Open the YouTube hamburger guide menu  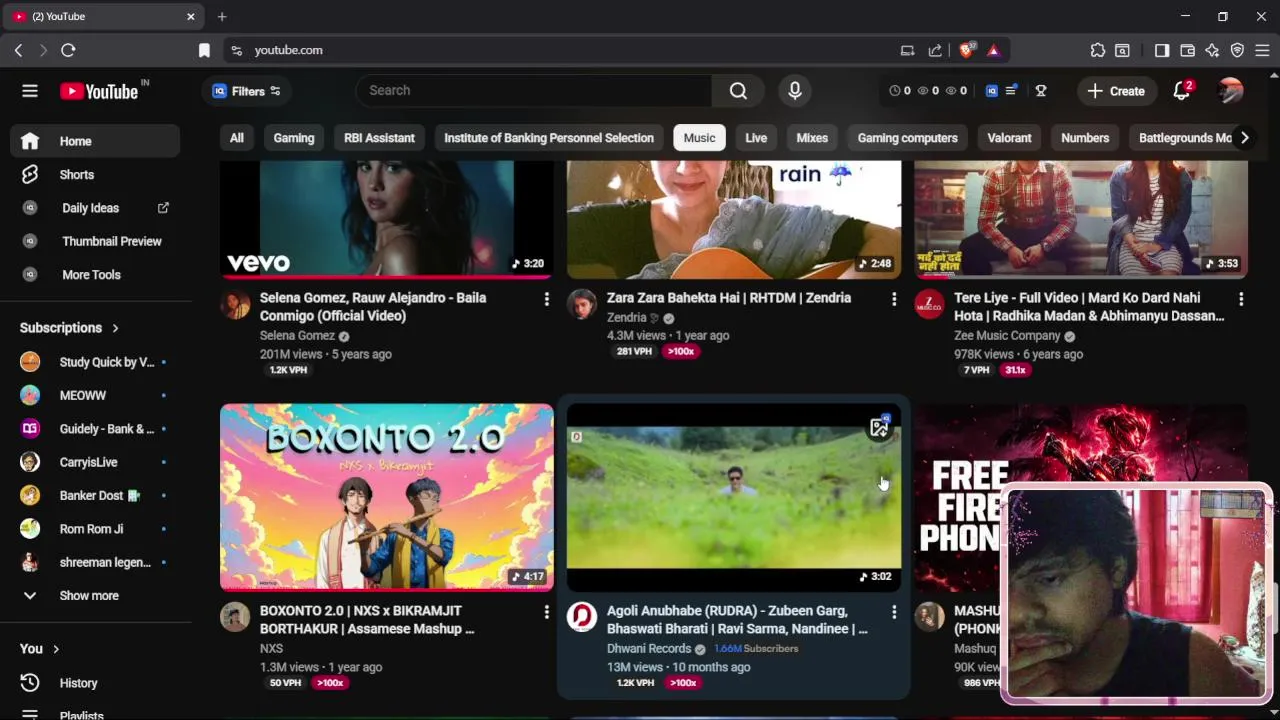point(30,91)
